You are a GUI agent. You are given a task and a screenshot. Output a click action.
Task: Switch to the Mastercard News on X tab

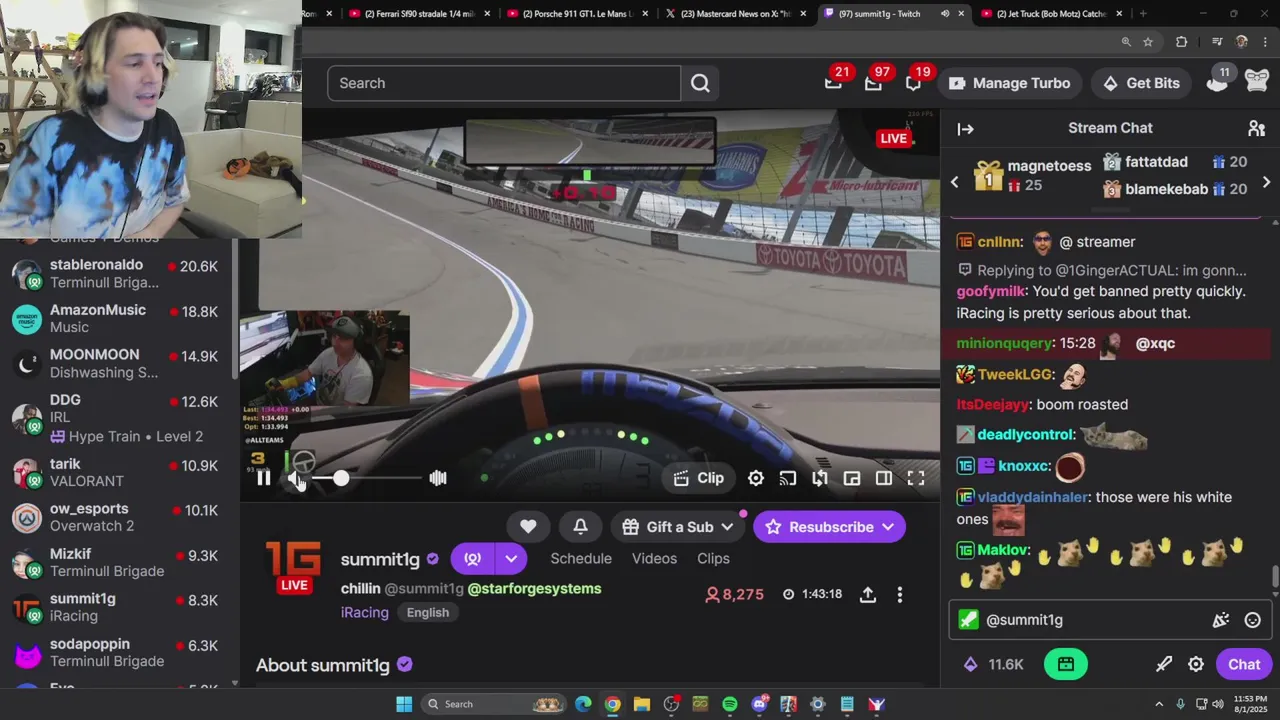736,13
